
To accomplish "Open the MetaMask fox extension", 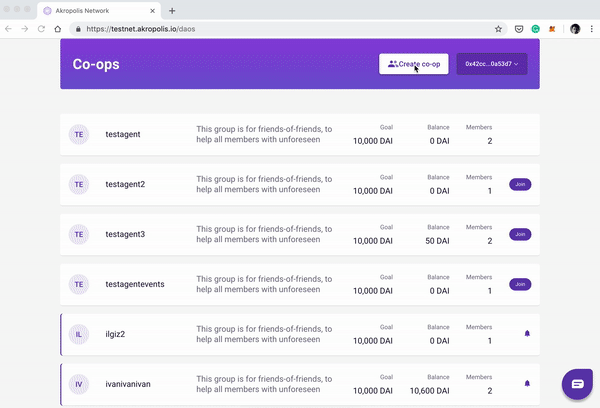I will (x=552, y=29).
